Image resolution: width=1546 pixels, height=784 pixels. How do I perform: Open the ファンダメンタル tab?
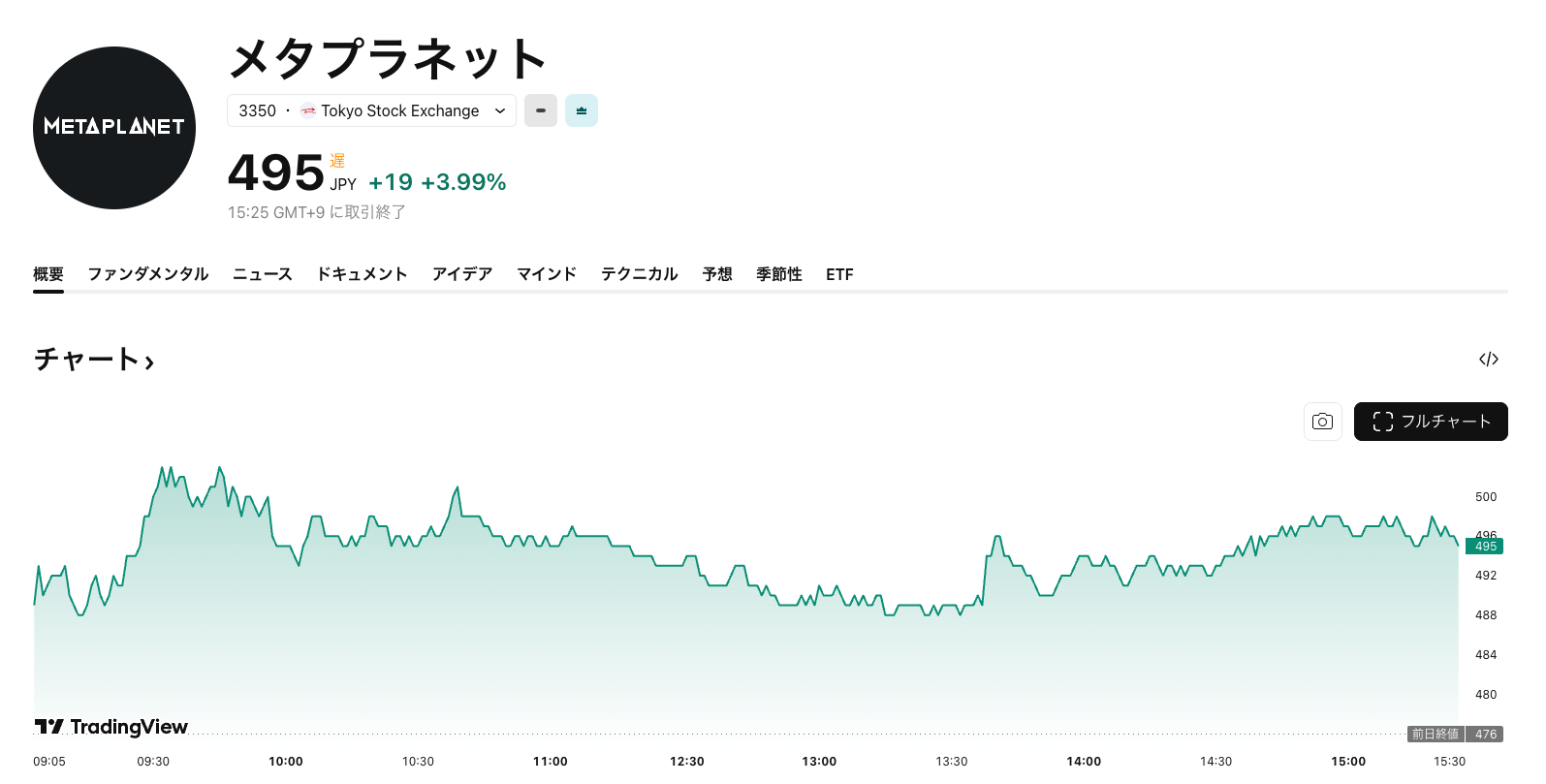coord(147,274)
